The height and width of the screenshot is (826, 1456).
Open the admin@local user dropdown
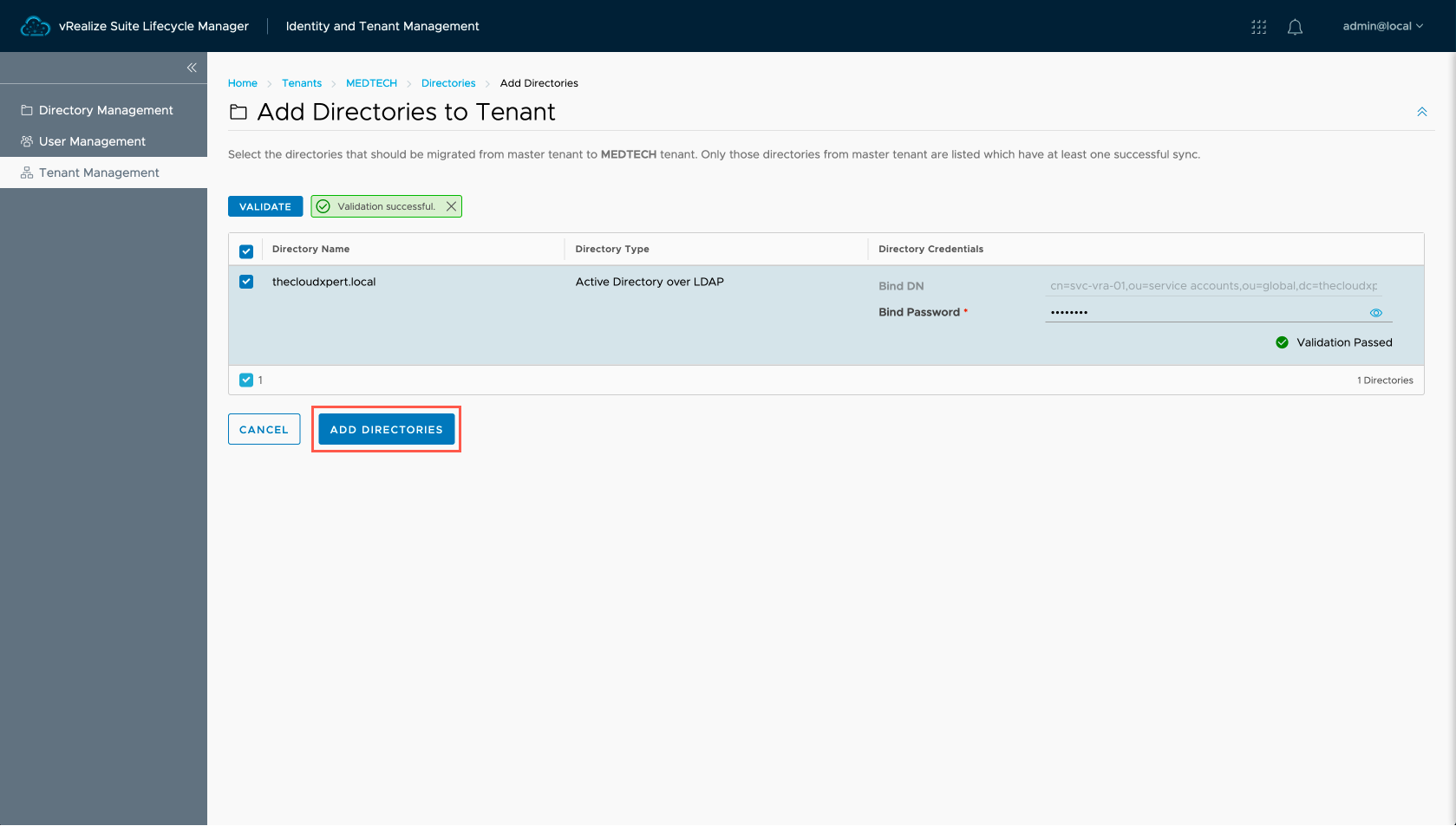coord(1382,26)
